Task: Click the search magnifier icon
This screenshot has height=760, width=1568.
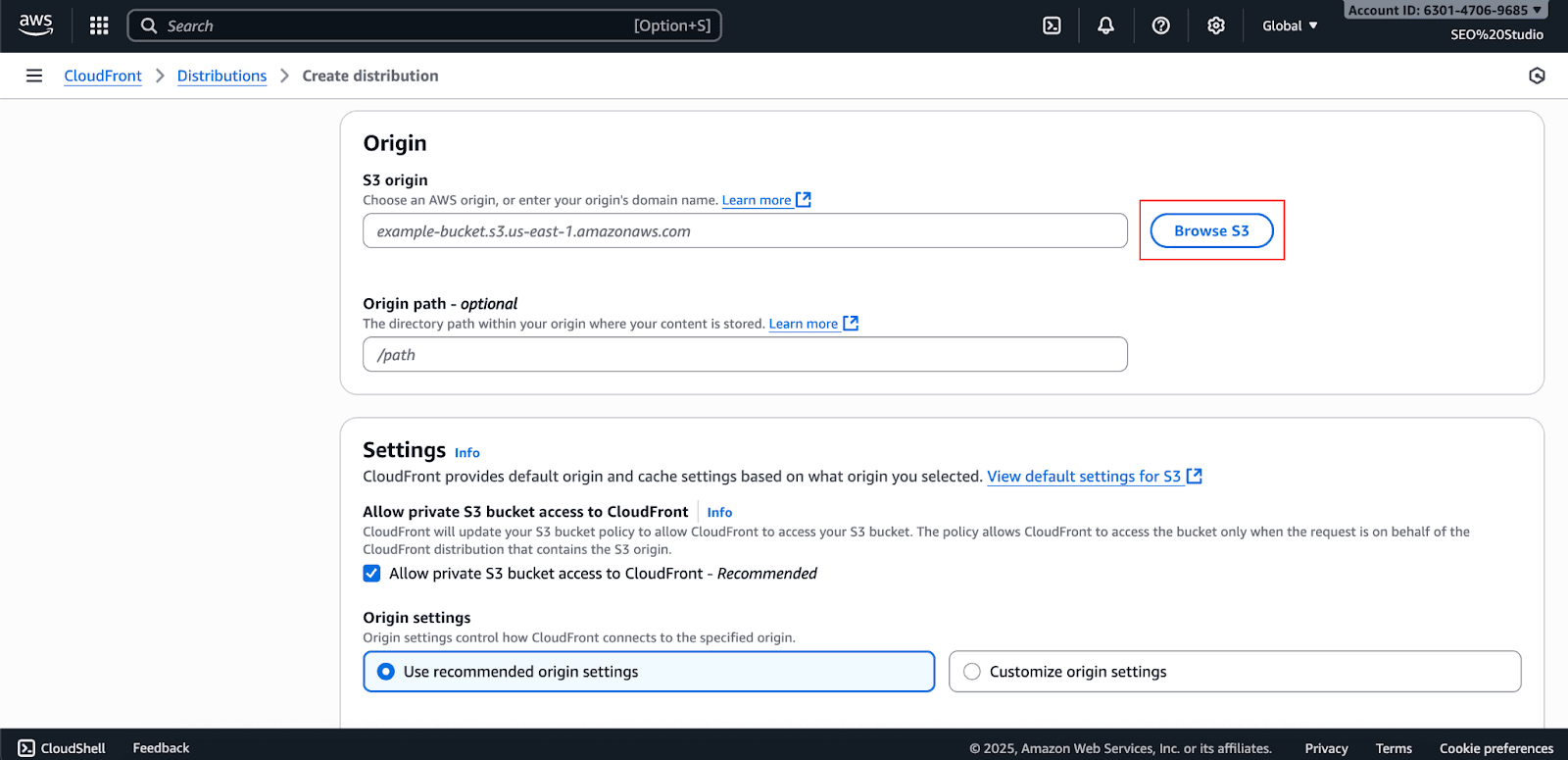Action: [149, 25]
